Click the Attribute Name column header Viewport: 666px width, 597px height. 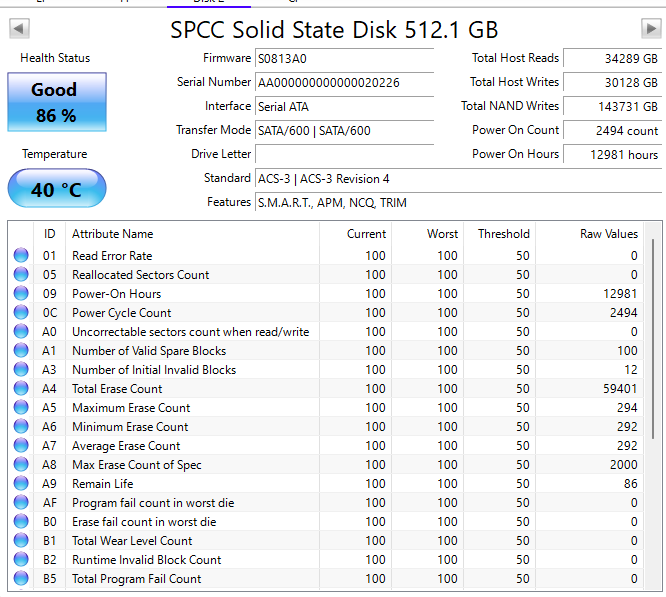click(x=112, y=234)
